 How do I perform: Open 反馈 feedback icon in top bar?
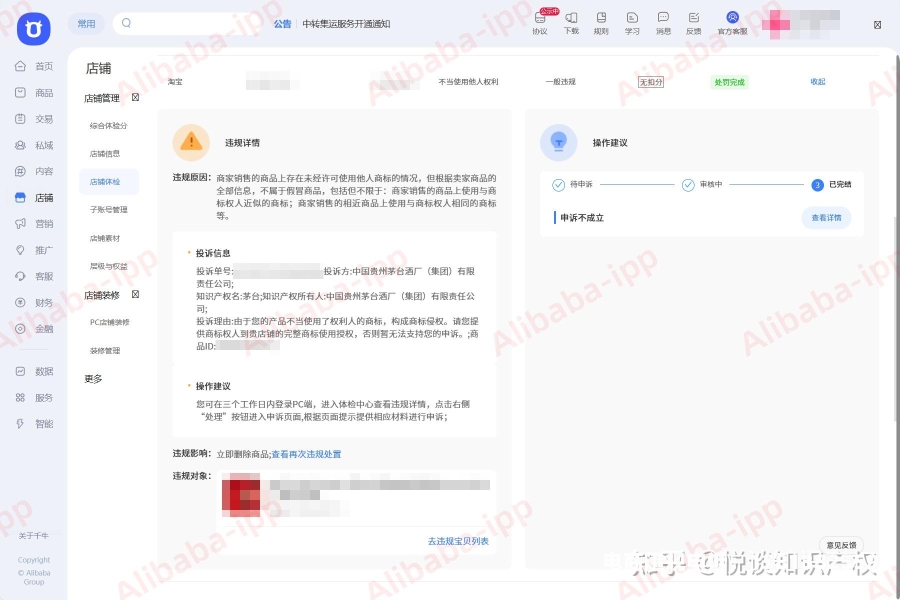(693, 17)
